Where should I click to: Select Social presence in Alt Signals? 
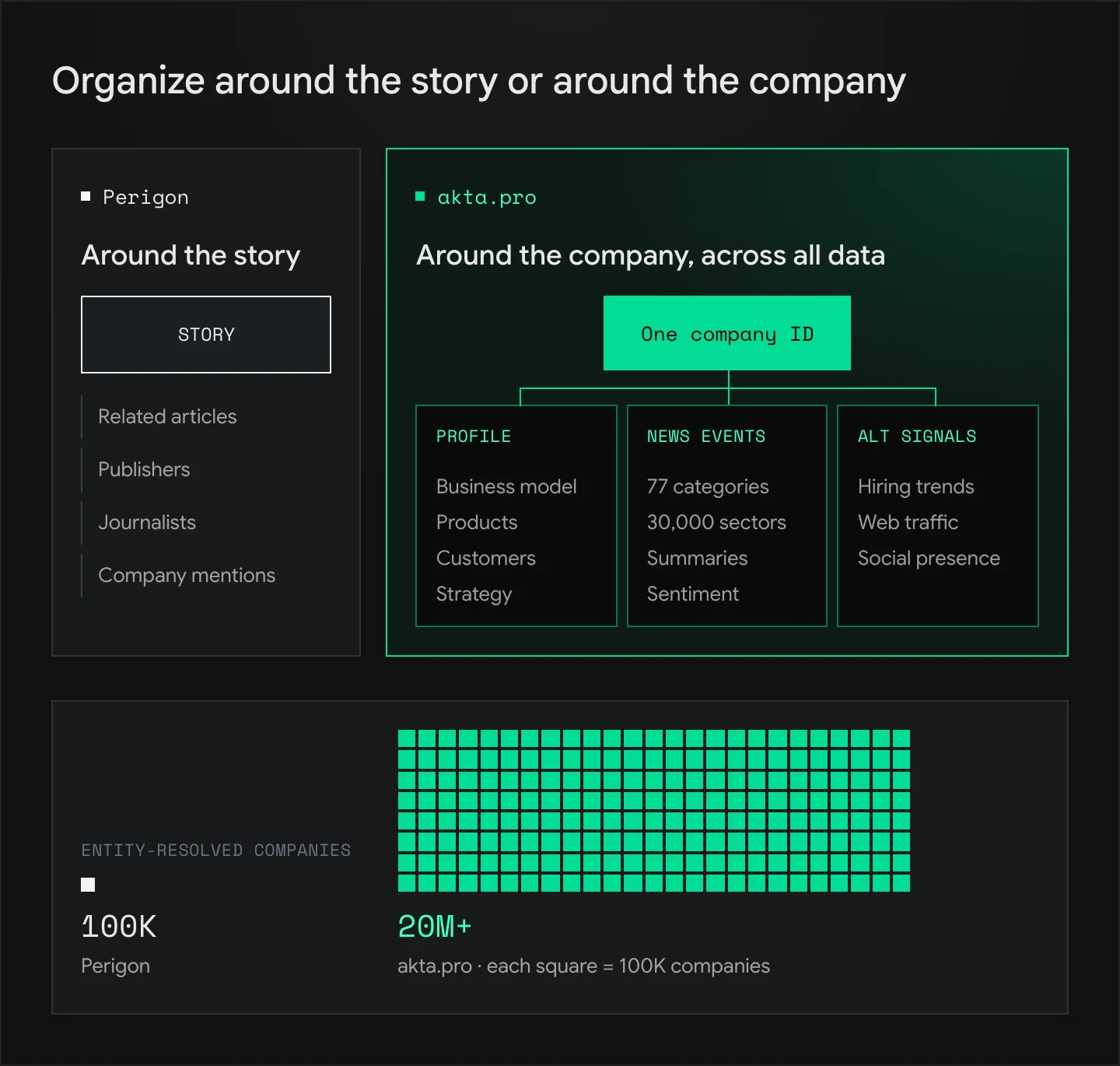click(x=929, y=559)
